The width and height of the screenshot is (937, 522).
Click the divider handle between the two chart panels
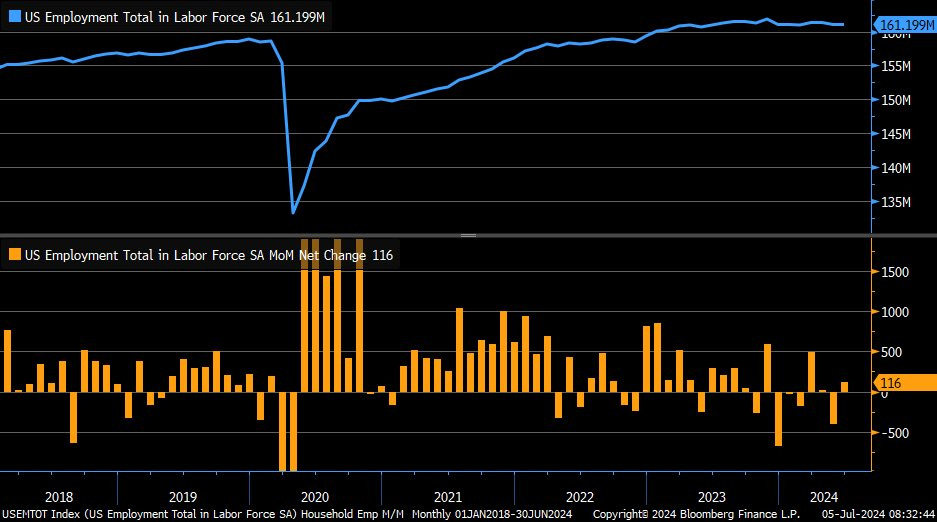coord(468,235)
